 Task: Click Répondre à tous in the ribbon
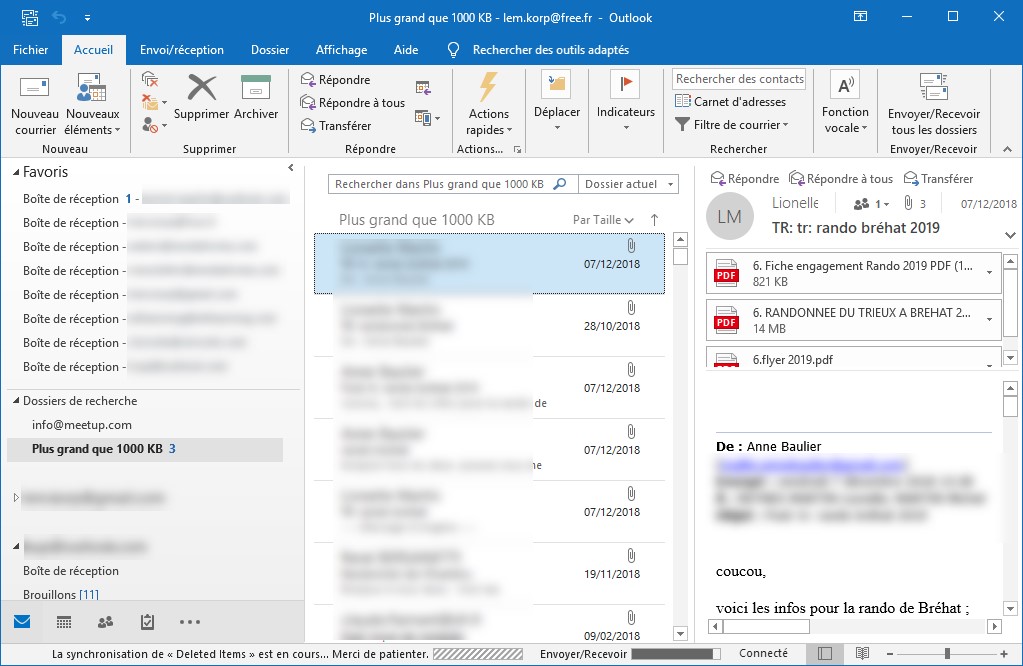click(352, 103)
